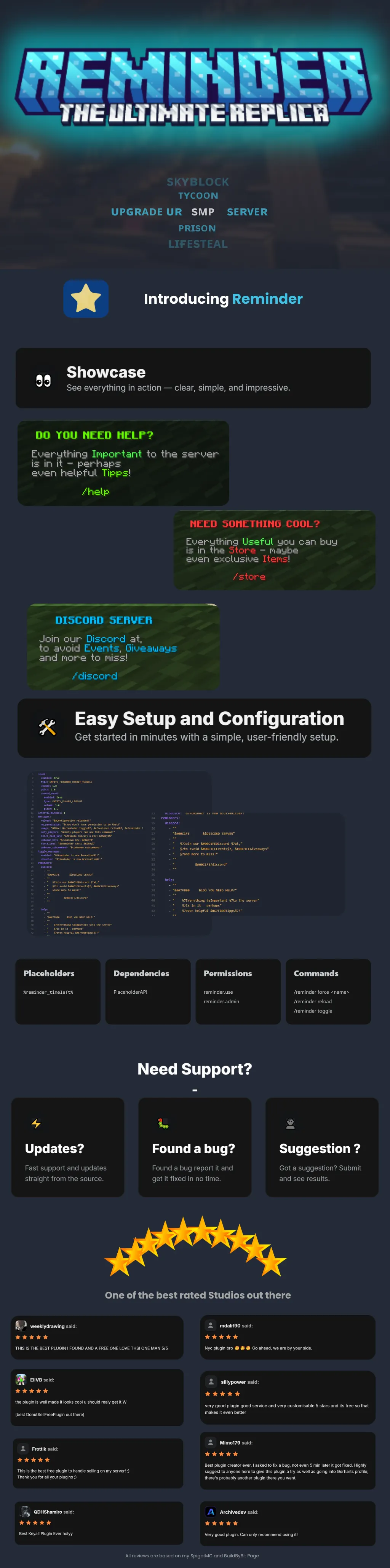Click the eyes emoji beside Showcase
Viewport: 390px width, 1568px height.
coord(43,381)
